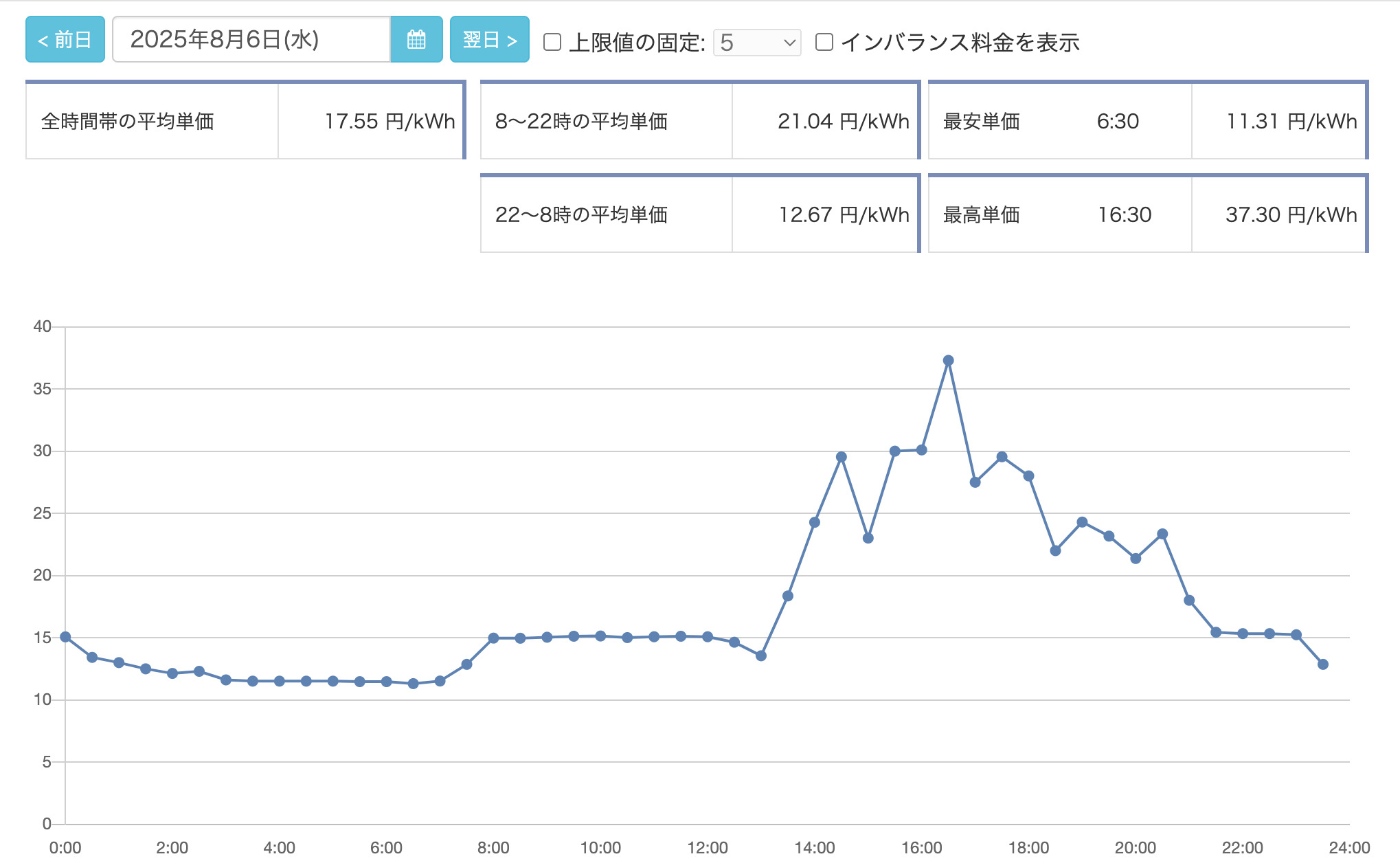Image resolution: width=1400 pixels, height=863 pixels.
Task: Enable インバランス料金を表示 checkbox
Action: point(824,43)
